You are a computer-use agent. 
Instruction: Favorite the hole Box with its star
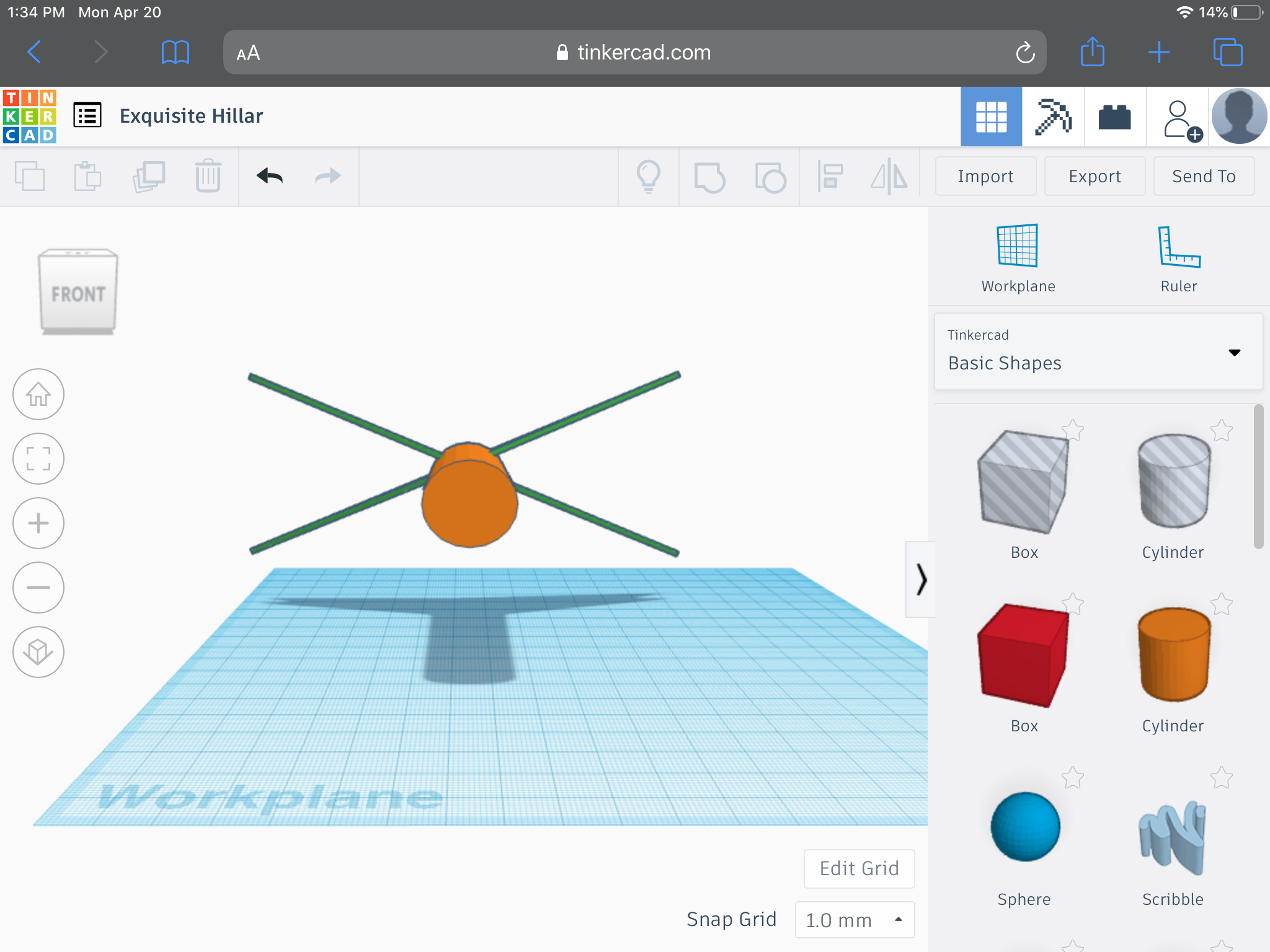click(x=1073, y=430)
